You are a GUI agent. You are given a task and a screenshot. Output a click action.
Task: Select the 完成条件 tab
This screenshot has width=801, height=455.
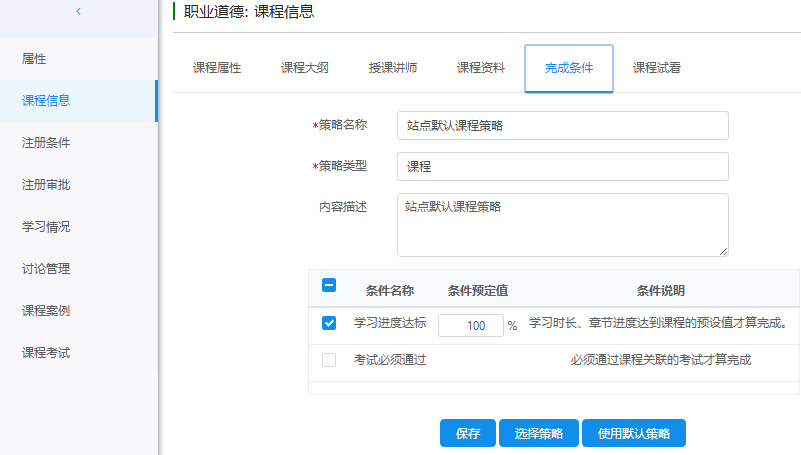coord(569,68)
